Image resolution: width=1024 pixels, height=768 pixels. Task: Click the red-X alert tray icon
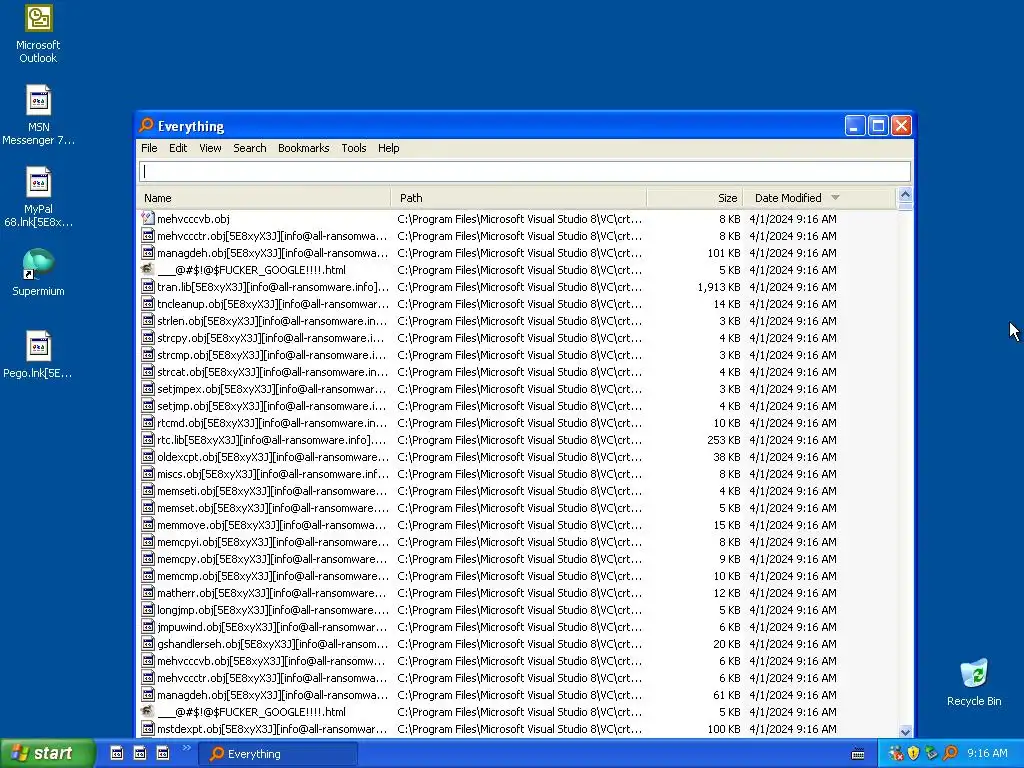pyautogui.click(x=896, y=754)
